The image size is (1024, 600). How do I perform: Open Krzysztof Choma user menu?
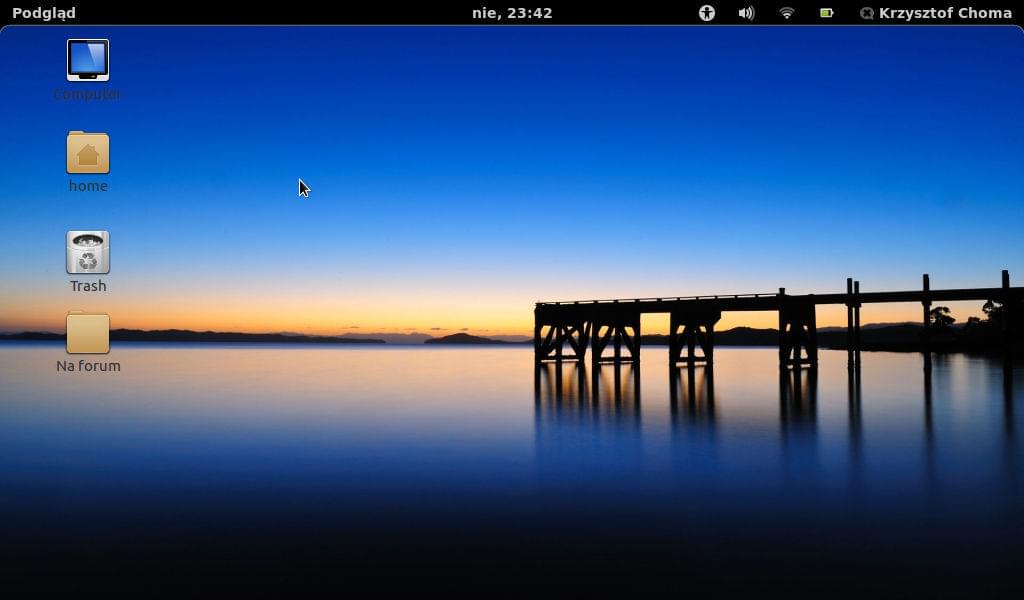(936, 13)
